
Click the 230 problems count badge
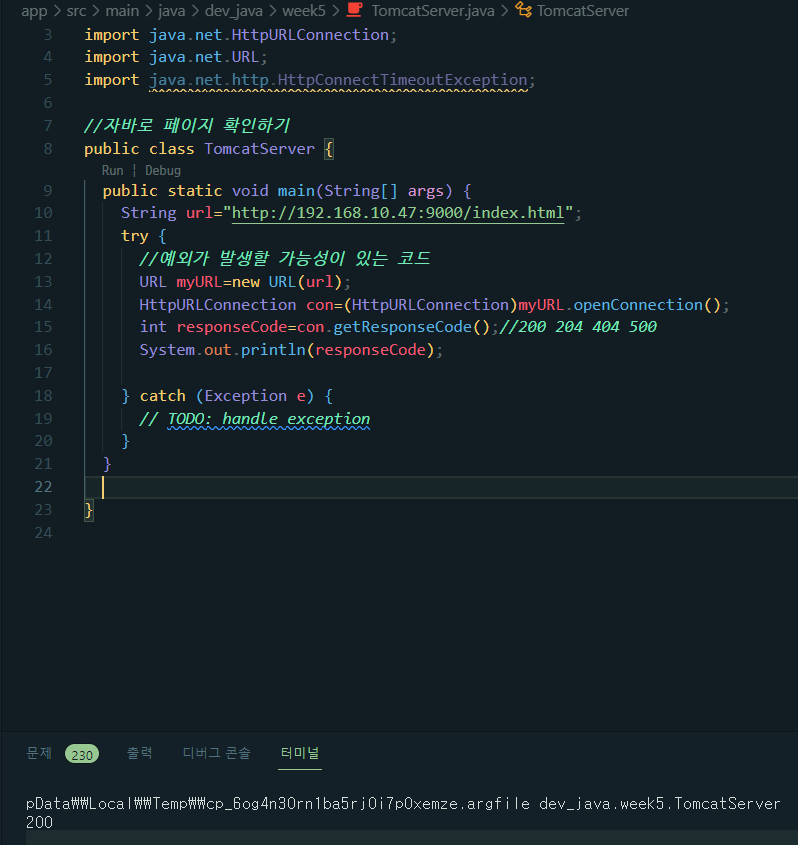(82, 754)
